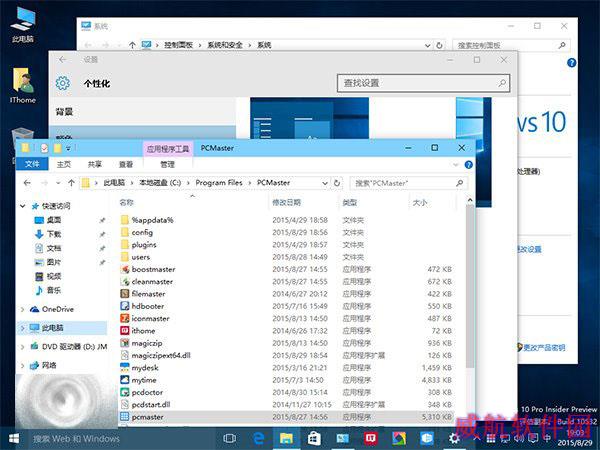Screen dimensions: 600x450
Task: Open the plugins folder icon
Action: [x=125, y=245]
